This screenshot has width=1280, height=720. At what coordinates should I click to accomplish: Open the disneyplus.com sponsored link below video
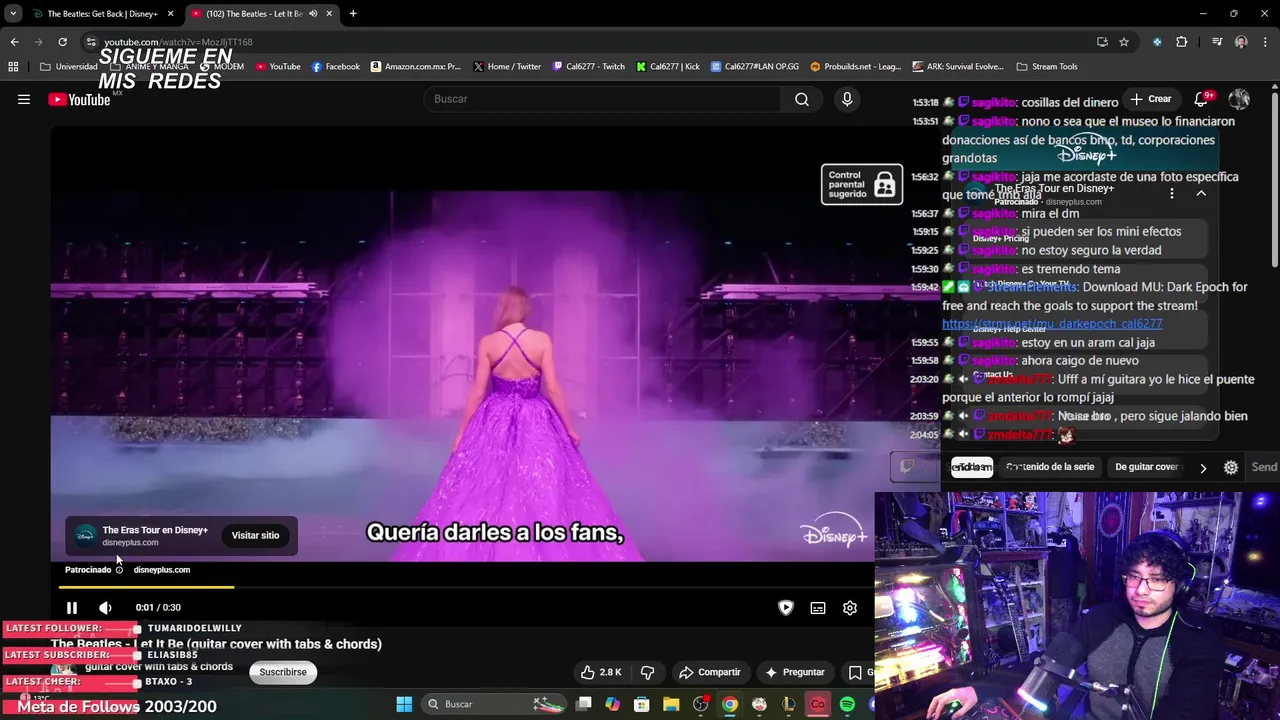(x=162, y=570)
